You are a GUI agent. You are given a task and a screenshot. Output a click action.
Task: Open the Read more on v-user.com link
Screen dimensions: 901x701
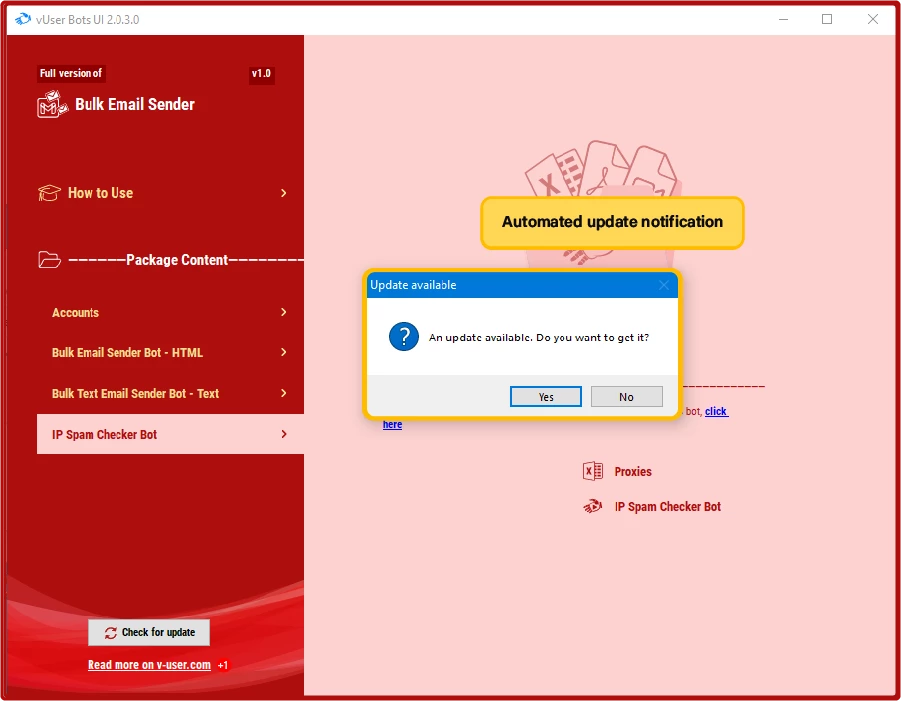[x=149, y=665]
